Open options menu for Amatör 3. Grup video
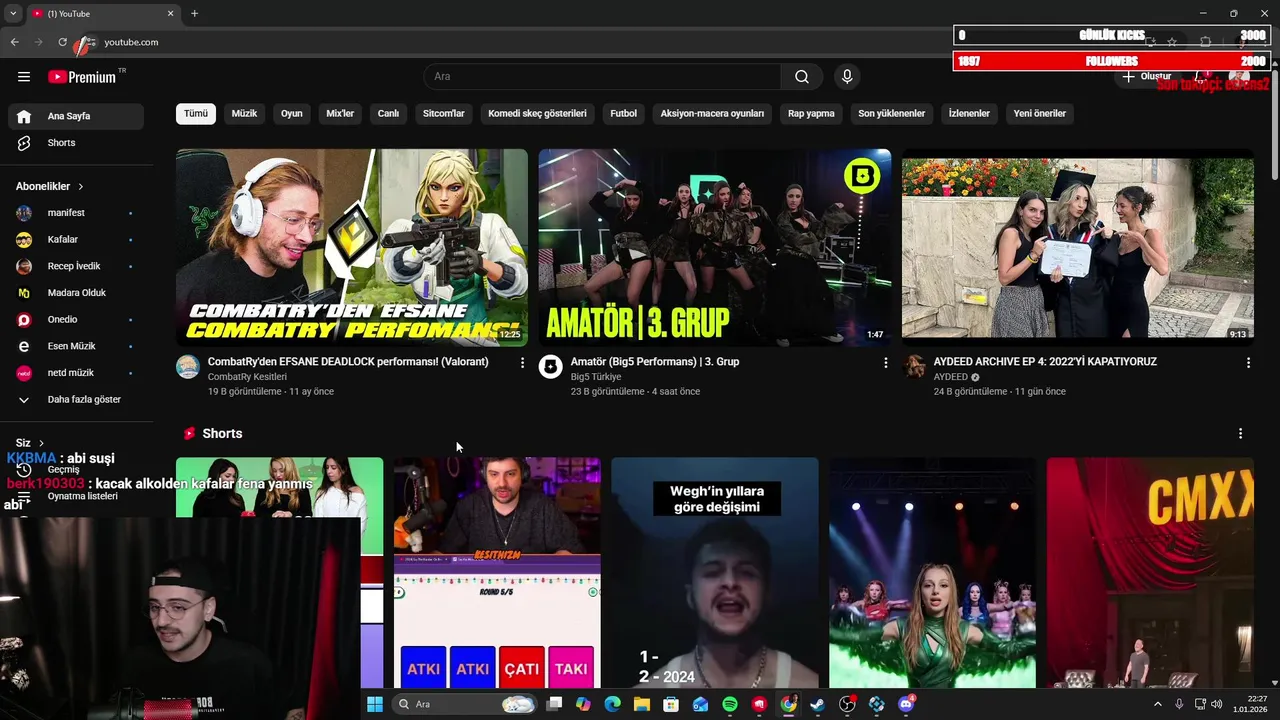Image resolution: width=1280 pixels, height=720 pixels. [885, 363]
